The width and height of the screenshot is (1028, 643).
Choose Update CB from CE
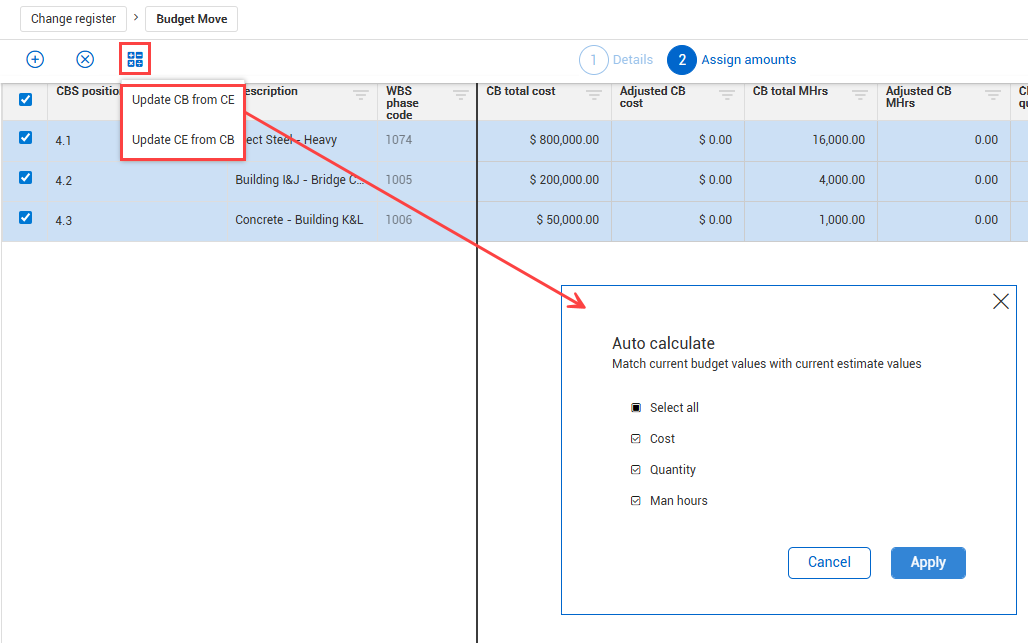tap(183, 100)
